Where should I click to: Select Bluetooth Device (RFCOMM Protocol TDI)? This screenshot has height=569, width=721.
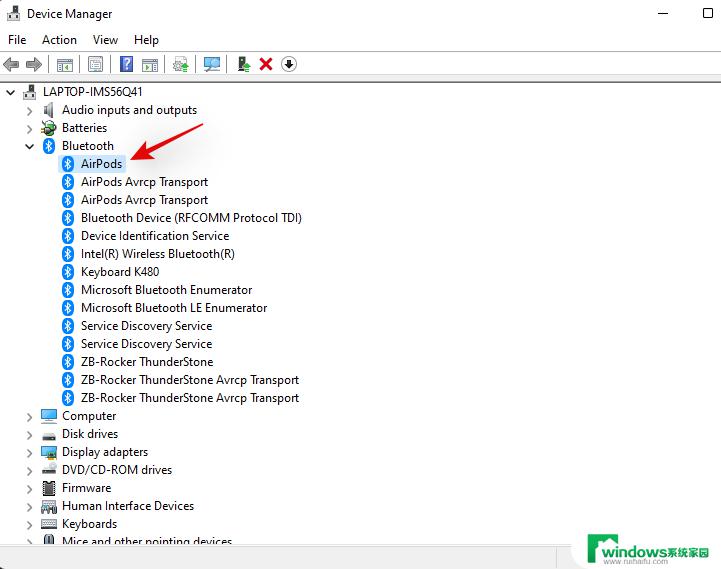(191, 218)
